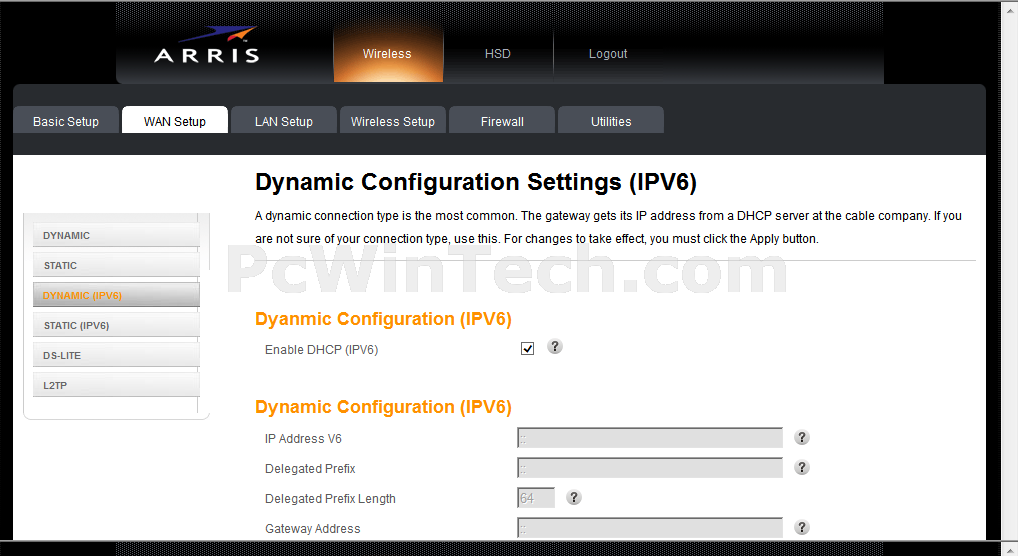This screenshot has height=556, width=1018.
Task: Click the 'IP Address V6' label
Action: (303, 438)
